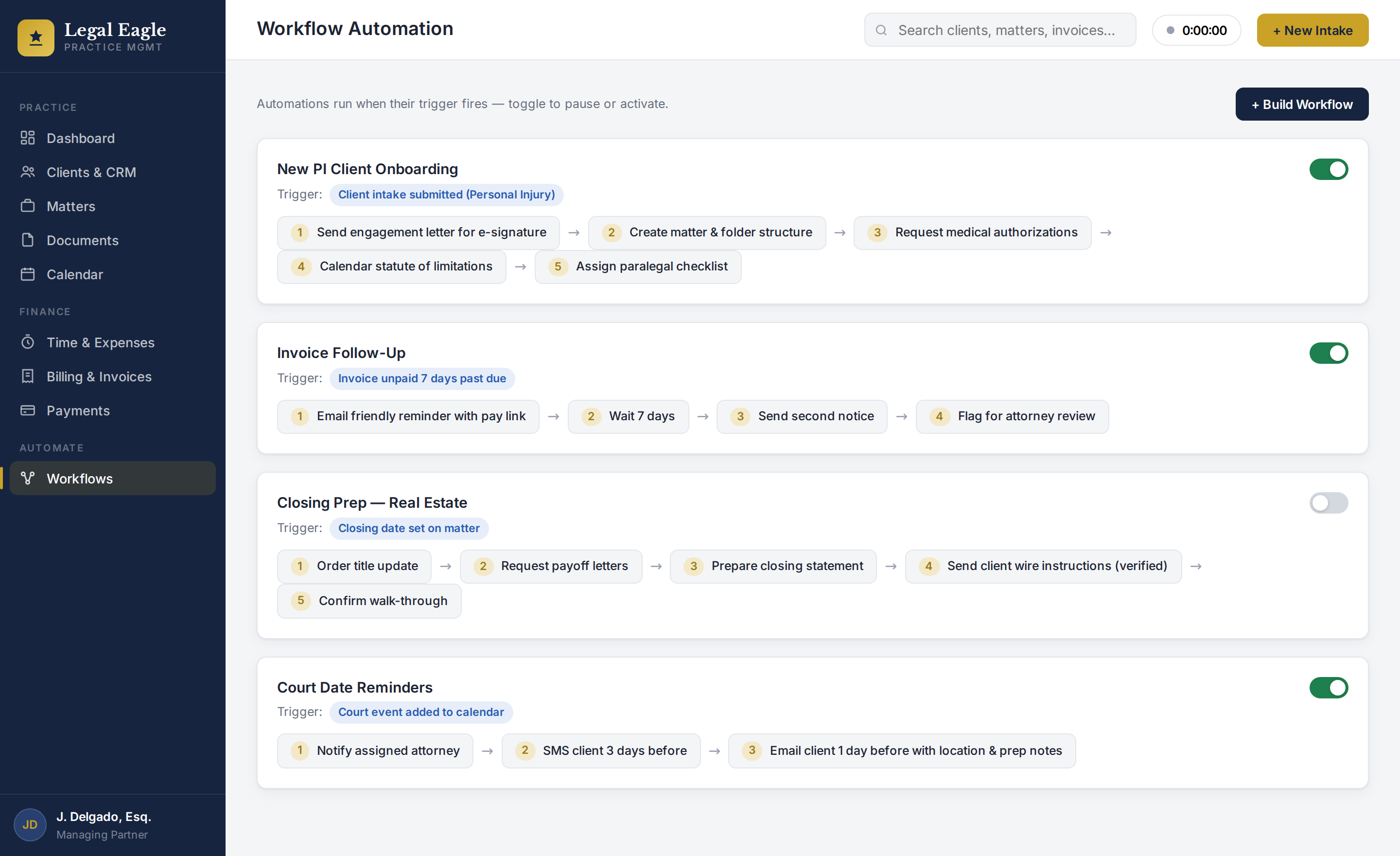Select step Send client wire instructions (verified)
The height and width of the screenshot is (856, 1400).
click(1043, 566)
